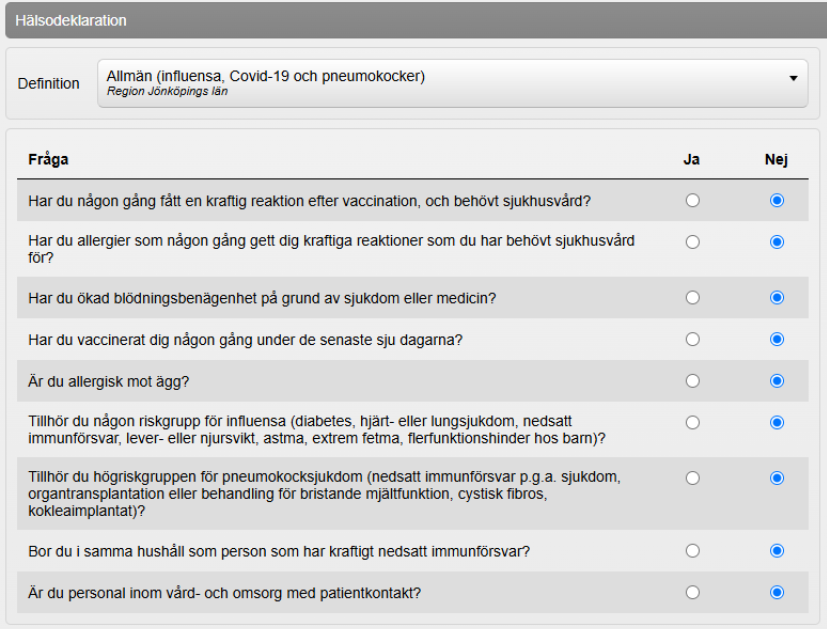Select Nej for influenza risk group
Viewport: 827px width, 630px height.
tap(777, 423)
